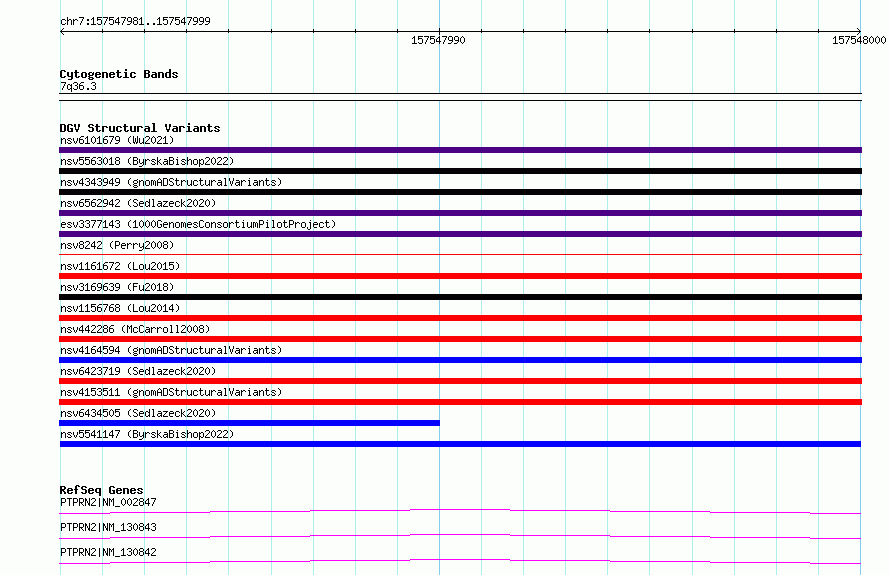
Task: Select the purple bar under nsv6562942
Action: (460, 213)
